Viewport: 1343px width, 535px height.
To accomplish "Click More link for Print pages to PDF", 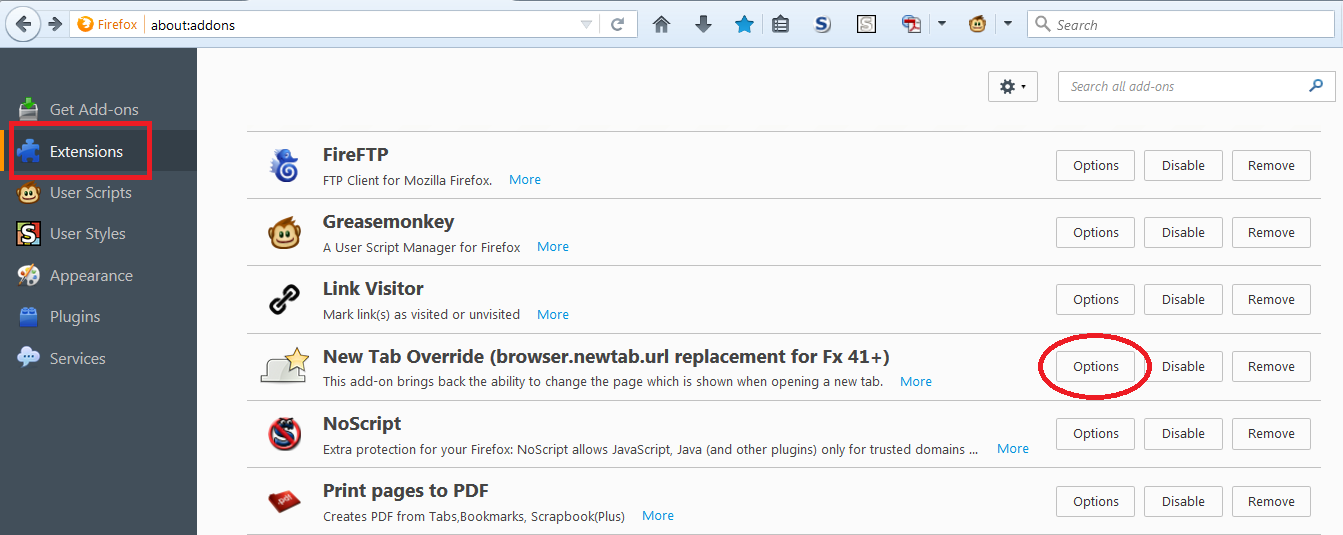I will tap(658, 516).
